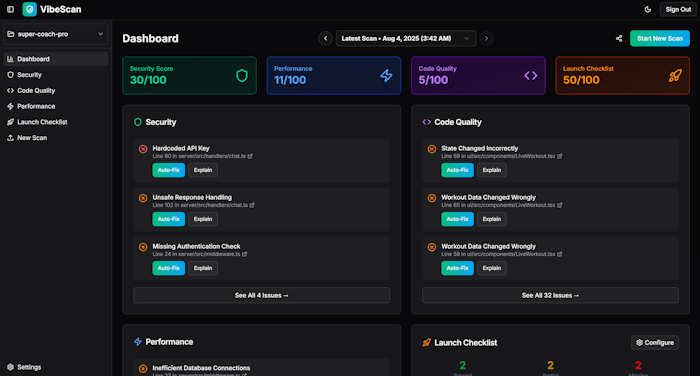Open the Performance 11/100 card
This screenshot has height=376, width=700.
pos(333,75)
